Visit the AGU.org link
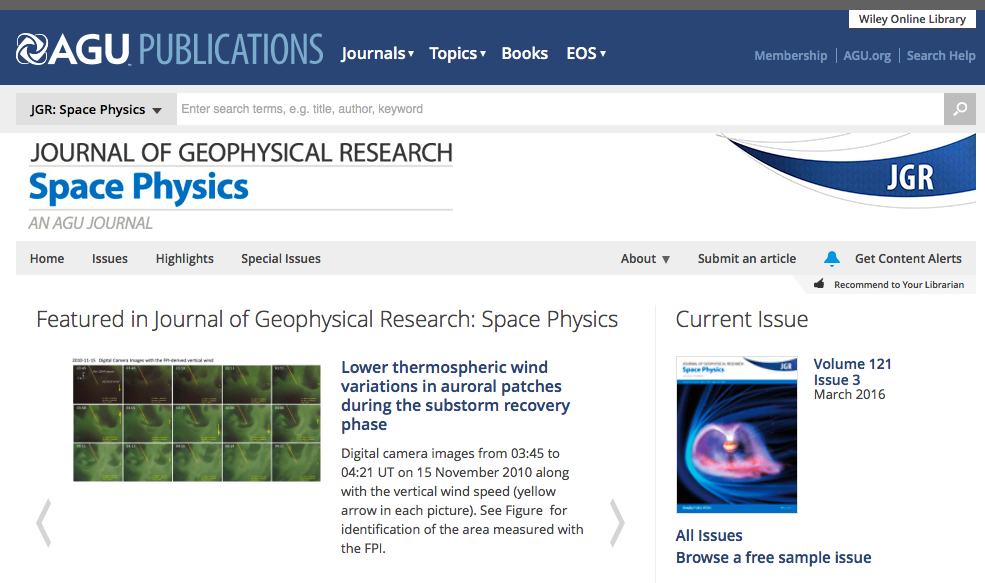Screen dimensions: 985x583 point(867,55)
